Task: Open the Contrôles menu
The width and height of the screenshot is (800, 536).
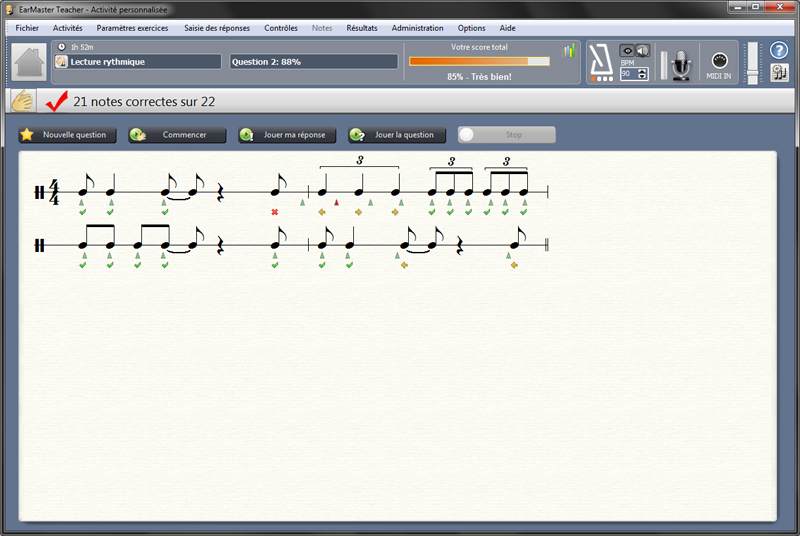Action: tap(281, 28)
